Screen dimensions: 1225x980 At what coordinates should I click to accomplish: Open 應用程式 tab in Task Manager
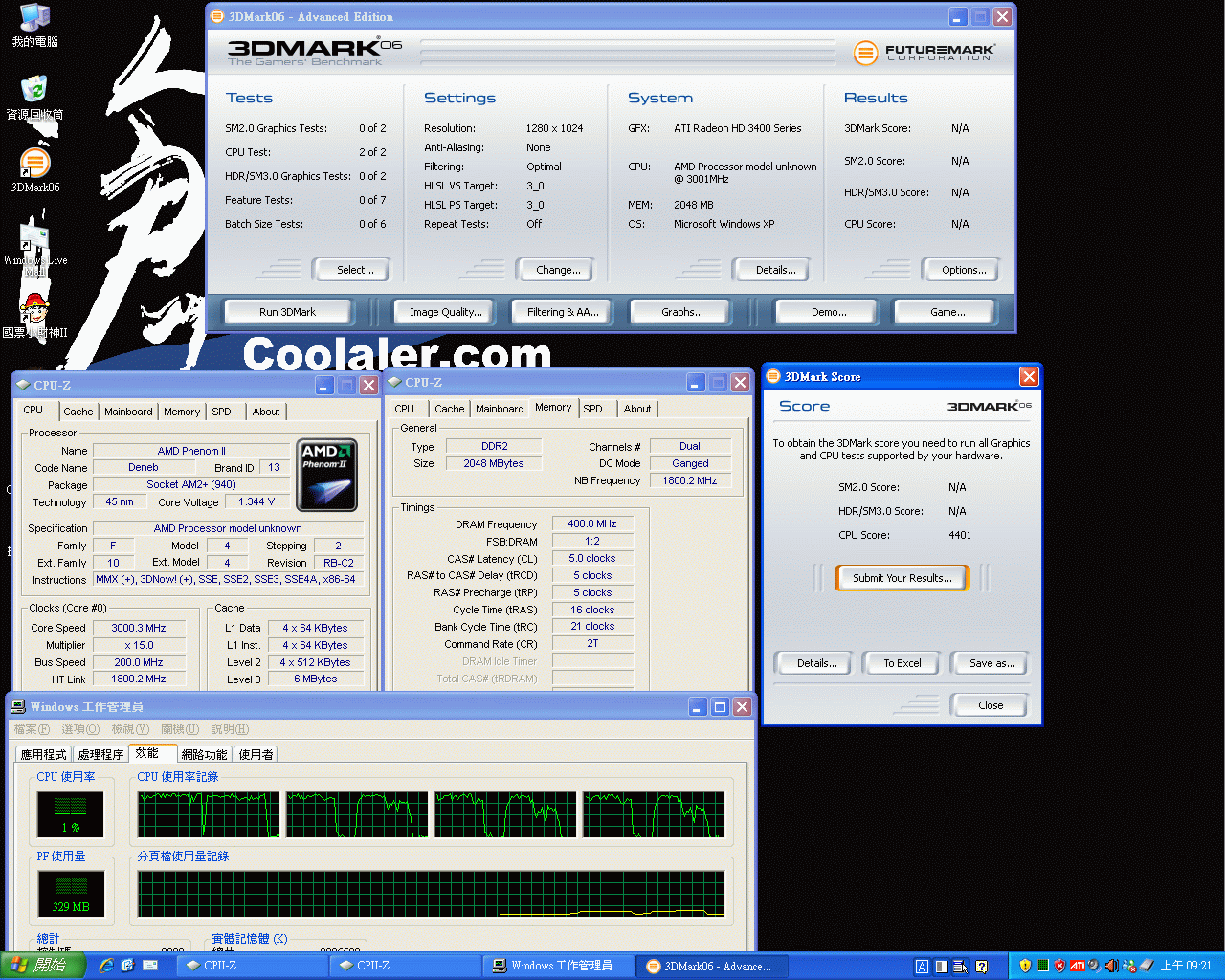(x=44, y=754)
